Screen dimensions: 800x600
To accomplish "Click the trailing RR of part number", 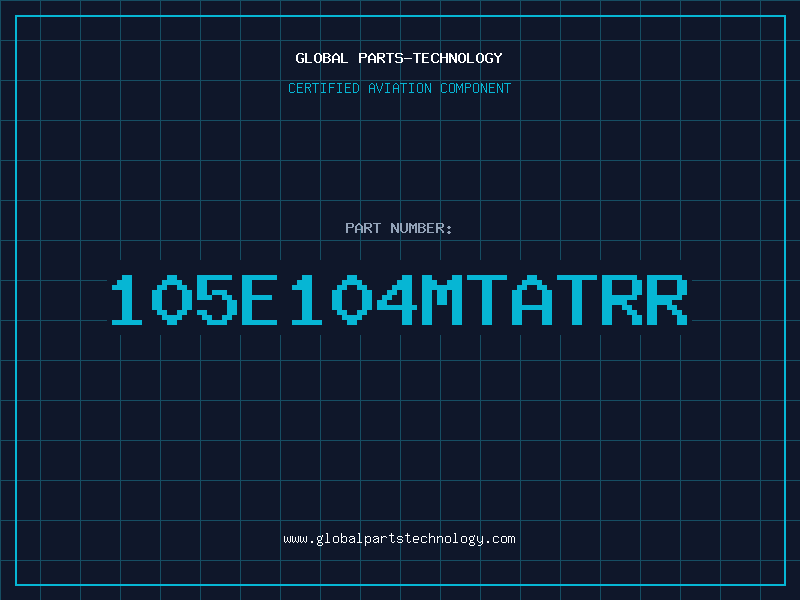I will (x=645, y=300).
